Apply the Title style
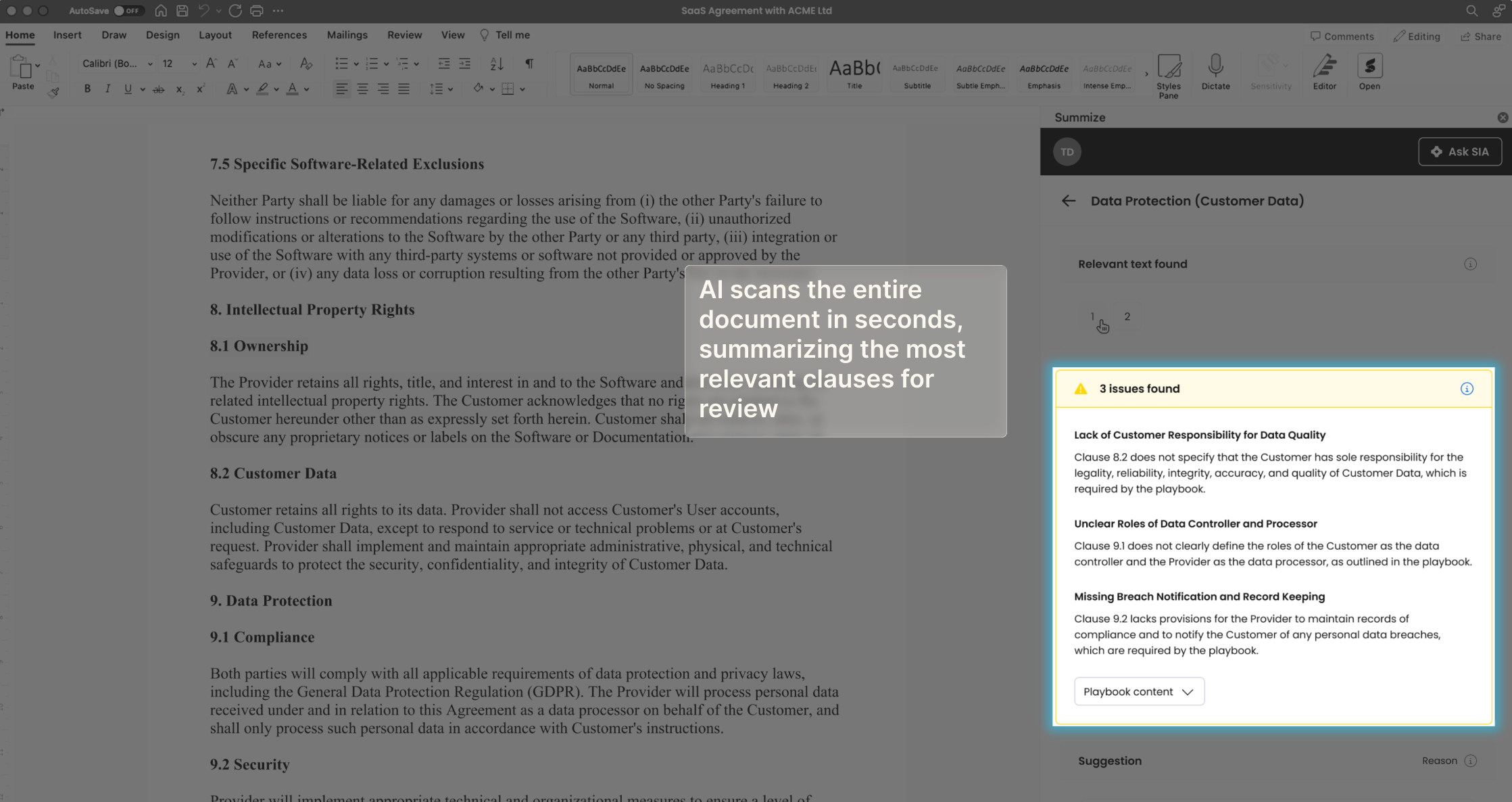1512x802 pixels. [854, 74]
